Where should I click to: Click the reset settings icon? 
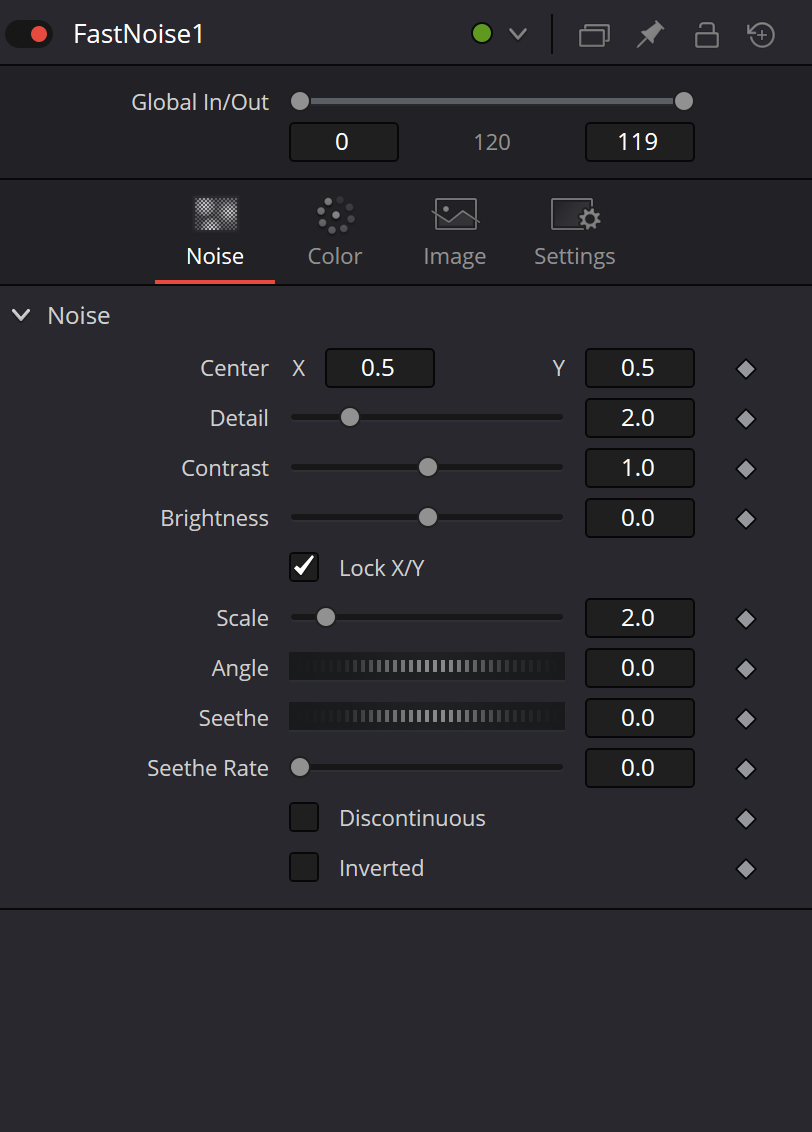pyautogui.click(x=761, y=34)
